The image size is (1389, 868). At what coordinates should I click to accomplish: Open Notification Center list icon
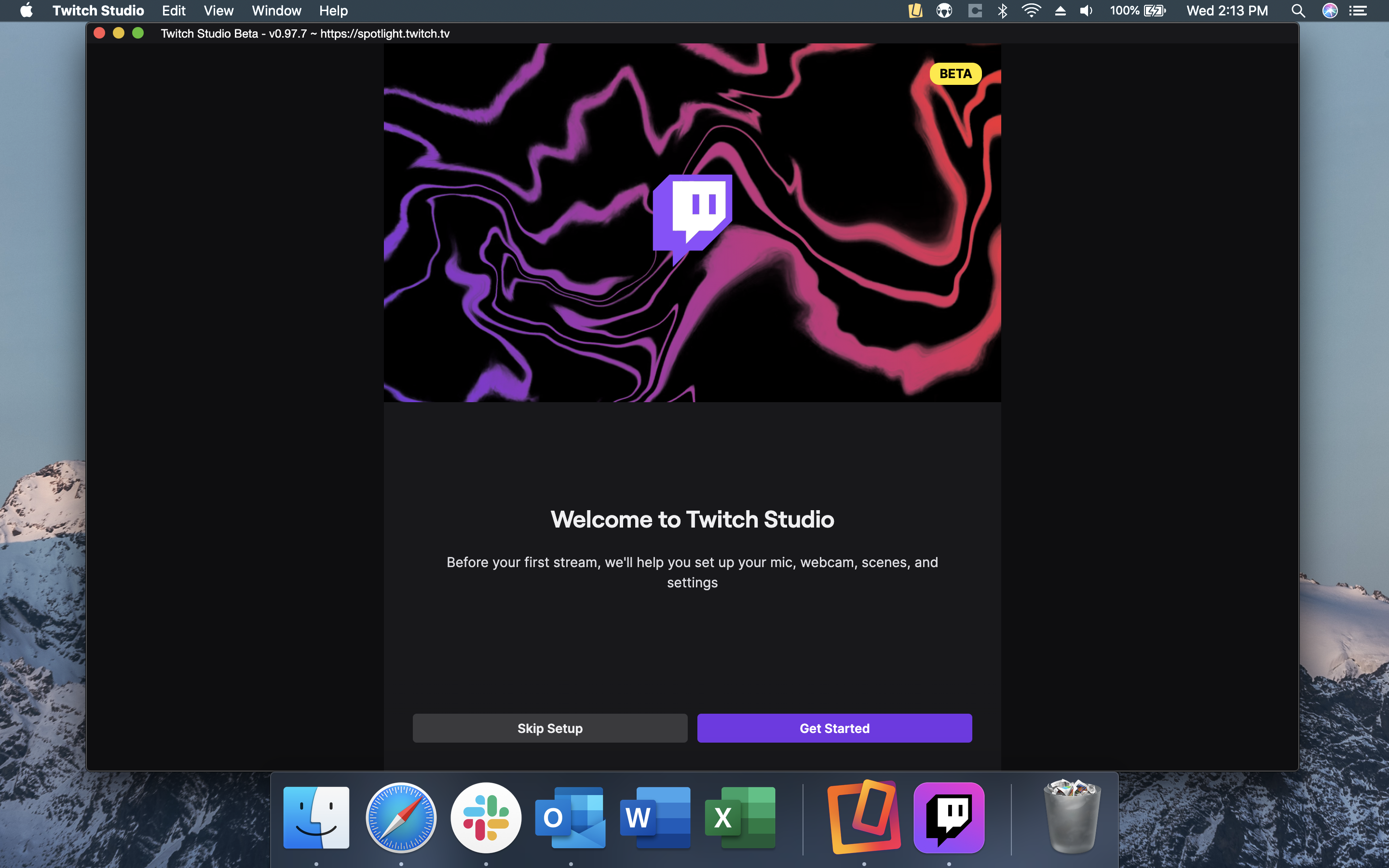click(1358, 10)
